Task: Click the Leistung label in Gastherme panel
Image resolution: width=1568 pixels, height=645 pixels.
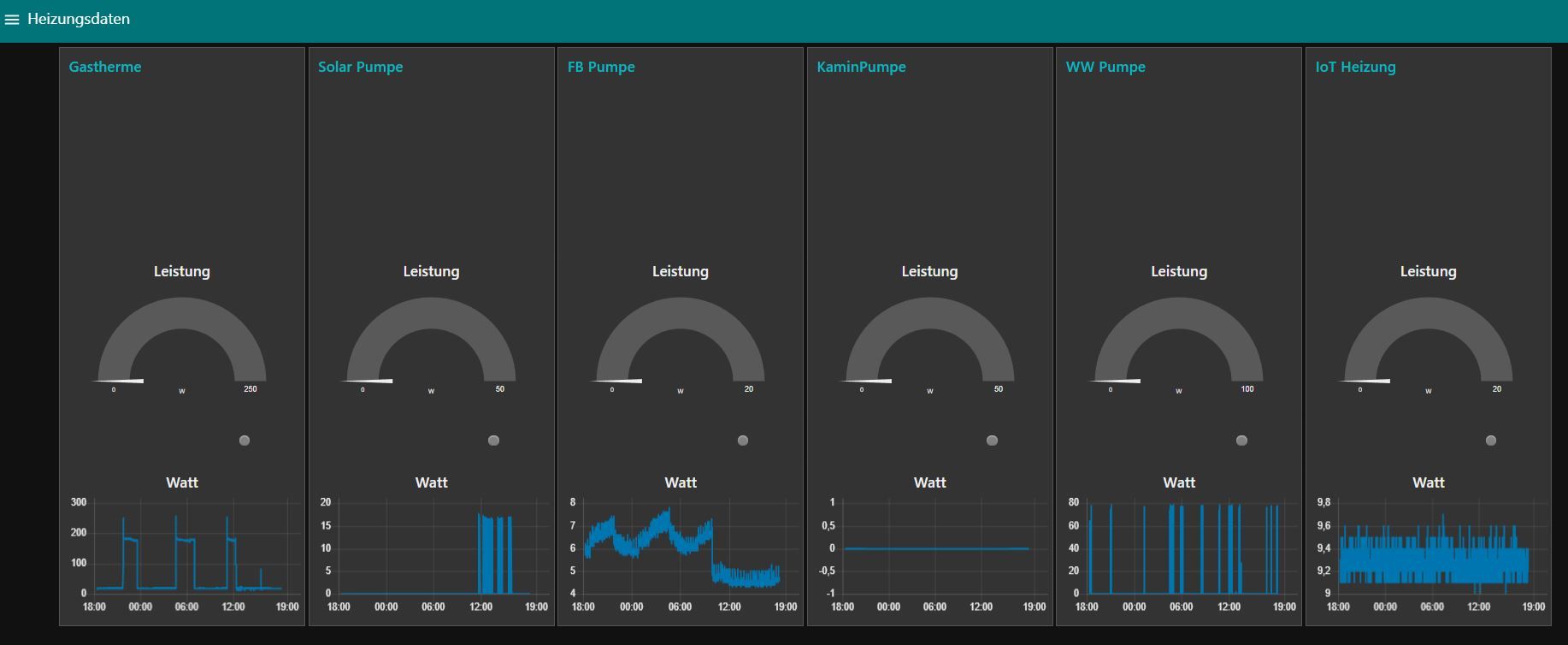Action: (x=181, y=271)
